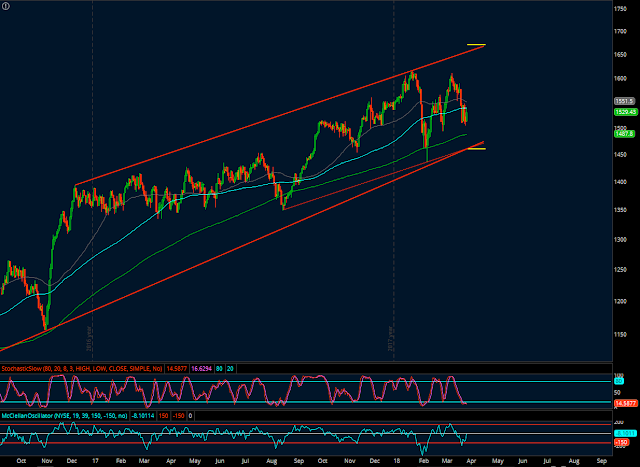Click the 1600 price axis label
This screenshot has height=467, width=640.
620,78
